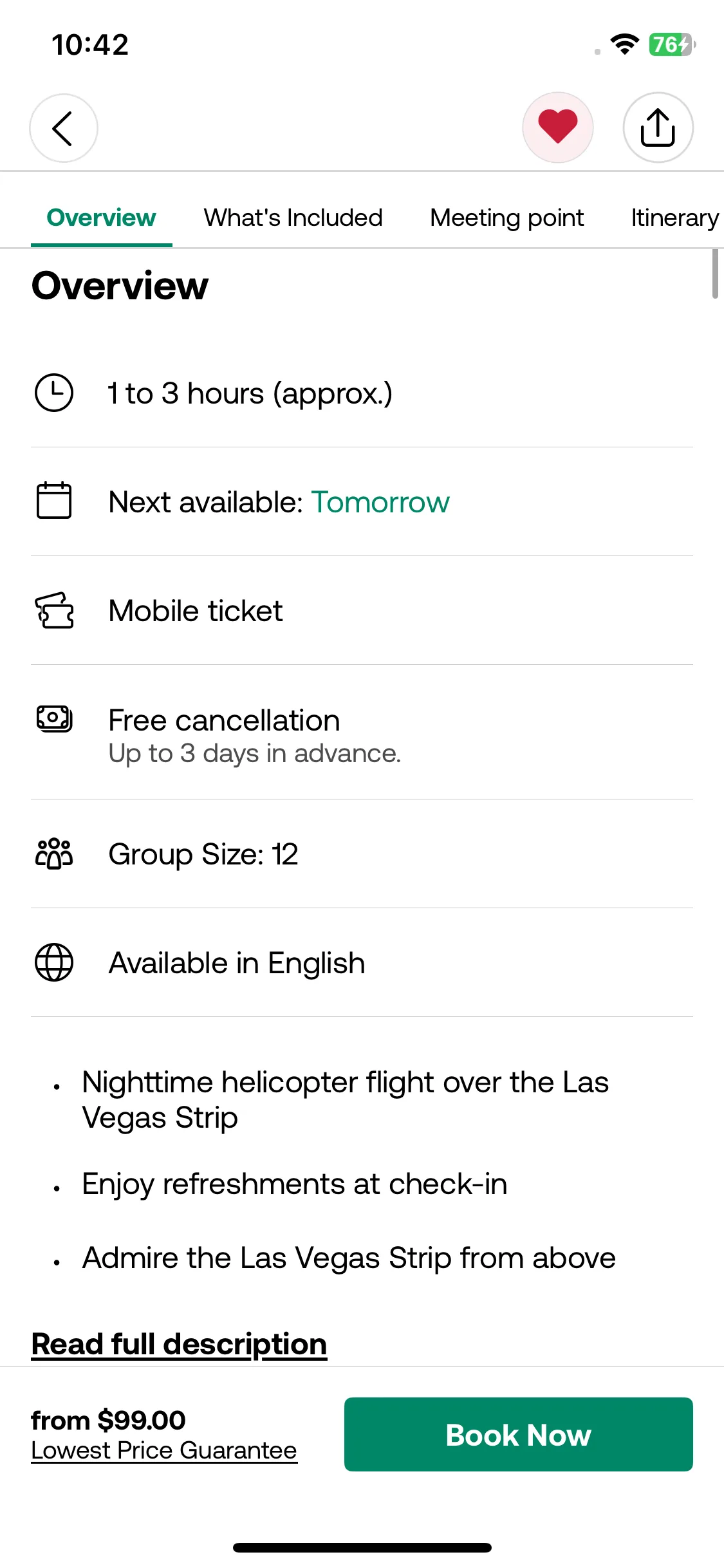Image resolution: width=724 pixels, height=1568 pixels.
Task: Tap the mobile ticket icon
Action: coord(54,610)
